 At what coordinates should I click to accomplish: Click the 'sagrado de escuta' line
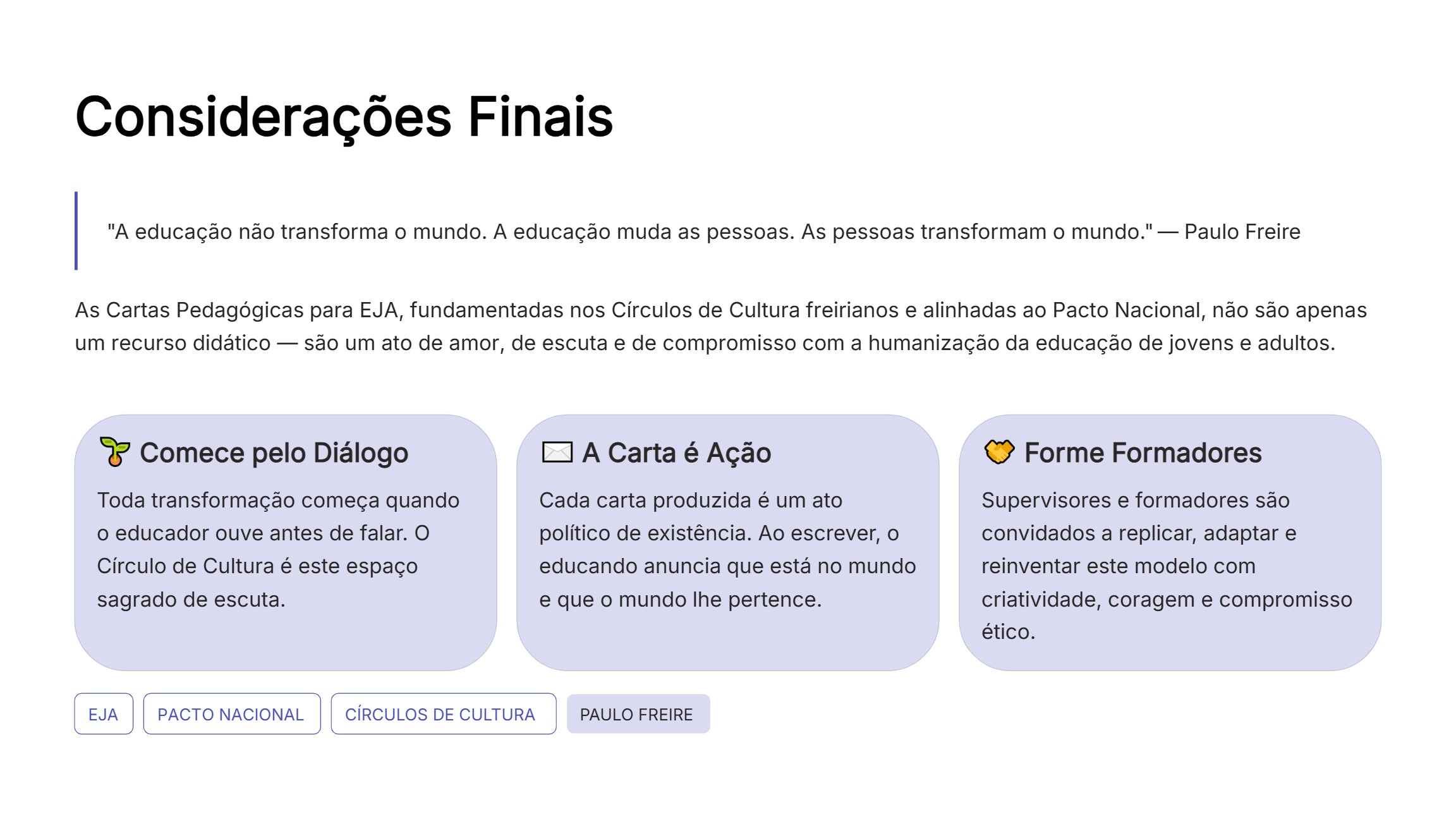191,599
